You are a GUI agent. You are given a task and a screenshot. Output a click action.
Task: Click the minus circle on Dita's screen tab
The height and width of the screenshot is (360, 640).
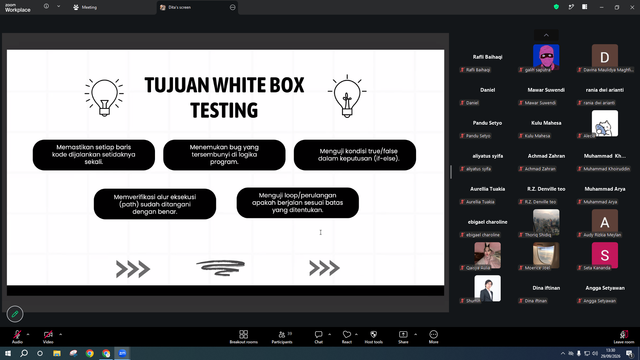click(x=233, y=7)
